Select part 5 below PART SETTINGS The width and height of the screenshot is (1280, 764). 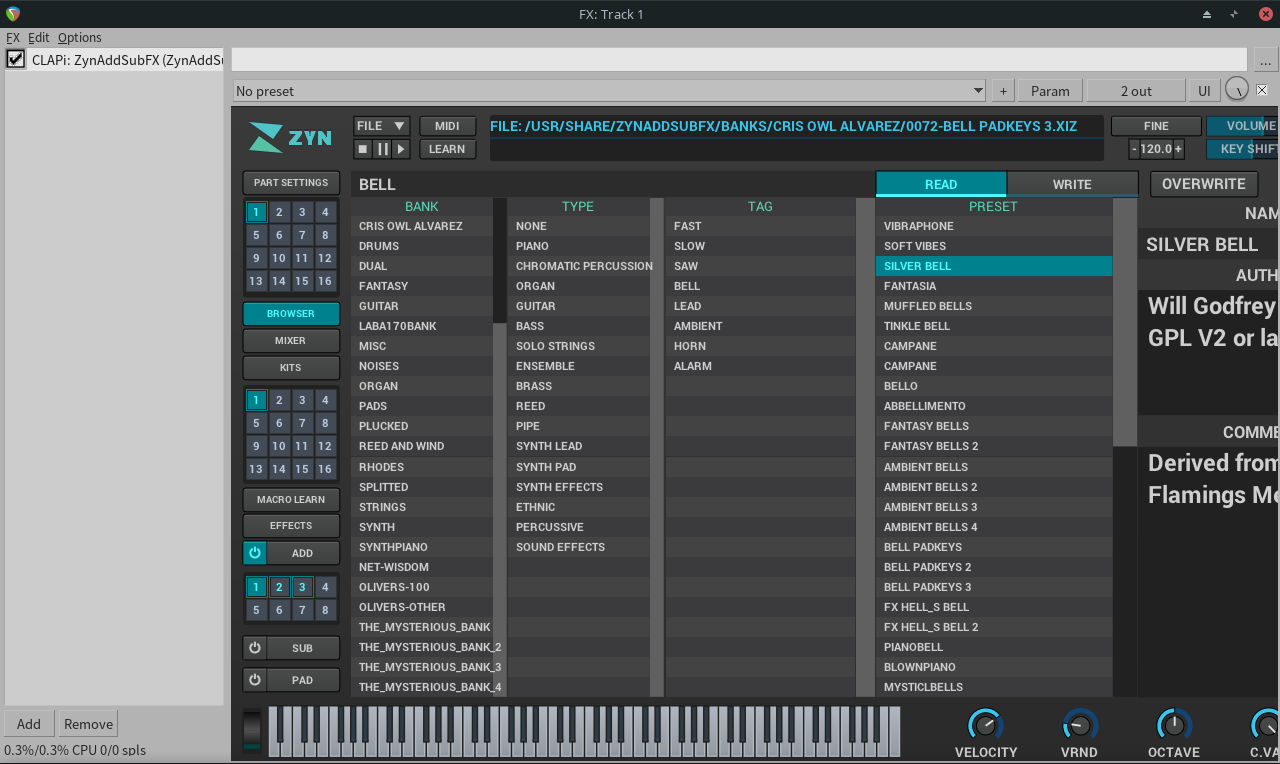[256, 235]
